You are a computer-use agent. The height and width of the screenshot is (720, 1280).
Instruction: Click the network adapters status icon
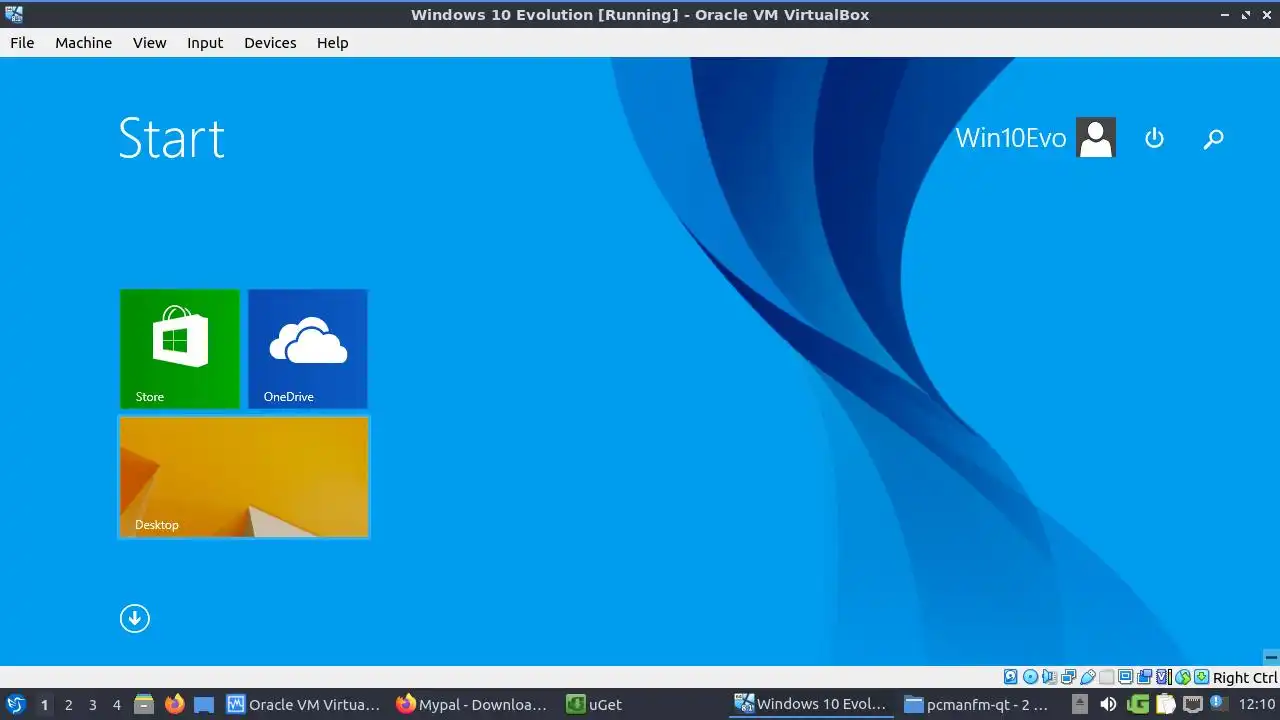tap(1069, 678)
